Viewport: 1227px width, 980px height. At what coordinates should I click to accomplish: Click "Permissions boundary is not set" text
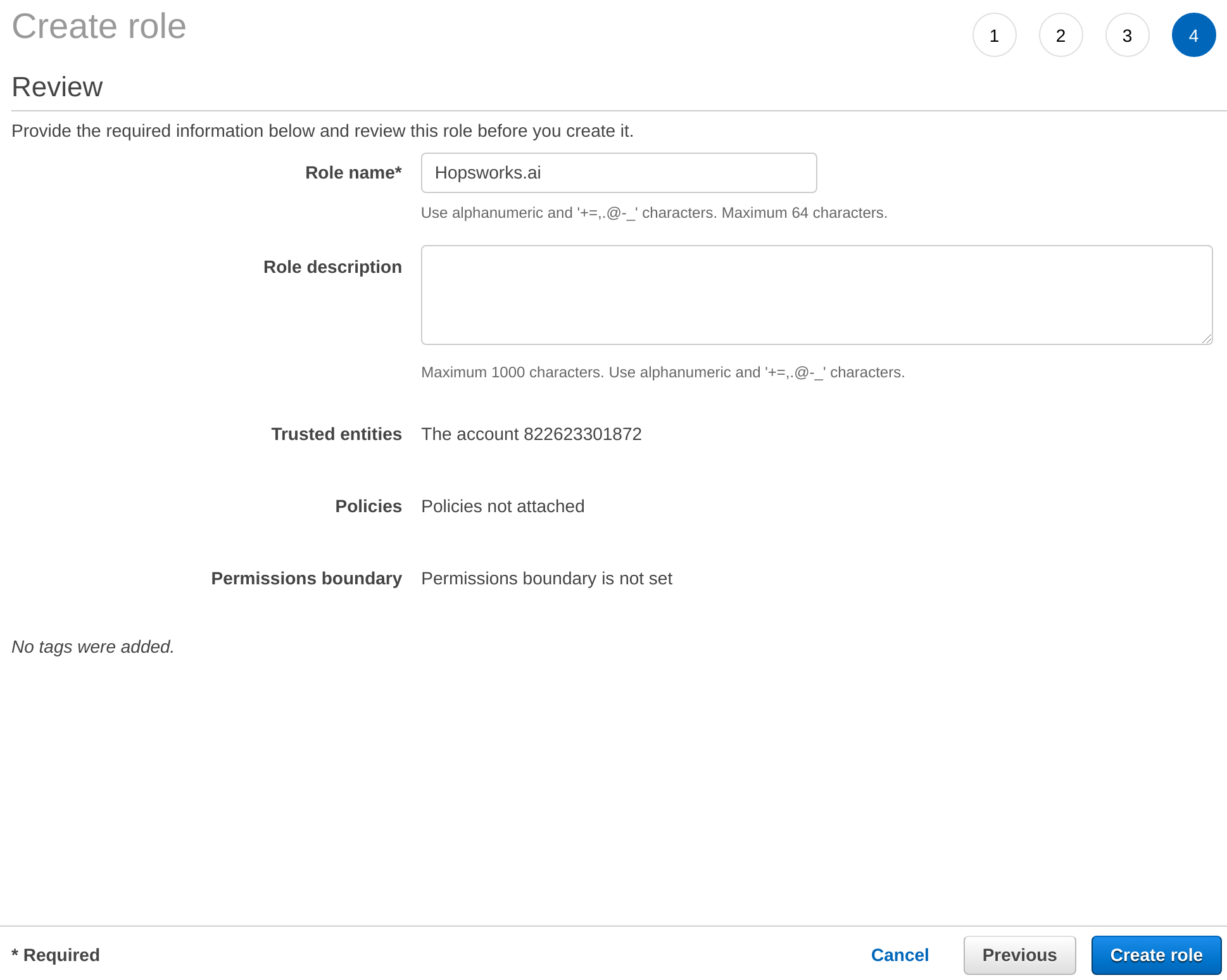tap(546, 579)
